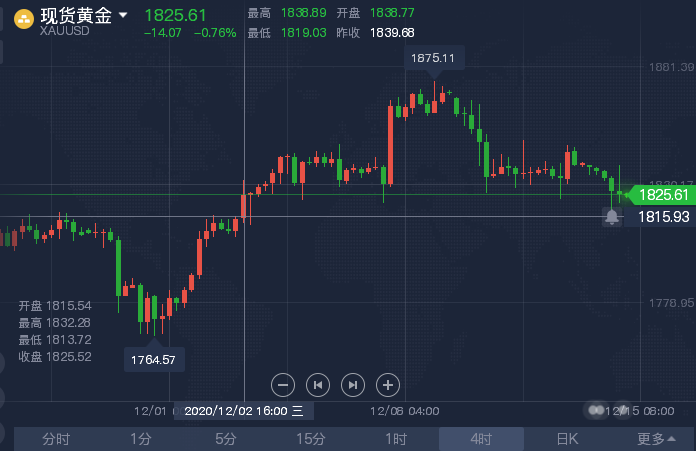The image size is (696, 451).
Task: Expand the 更多 timeframe menu
Action: [656, 439]
